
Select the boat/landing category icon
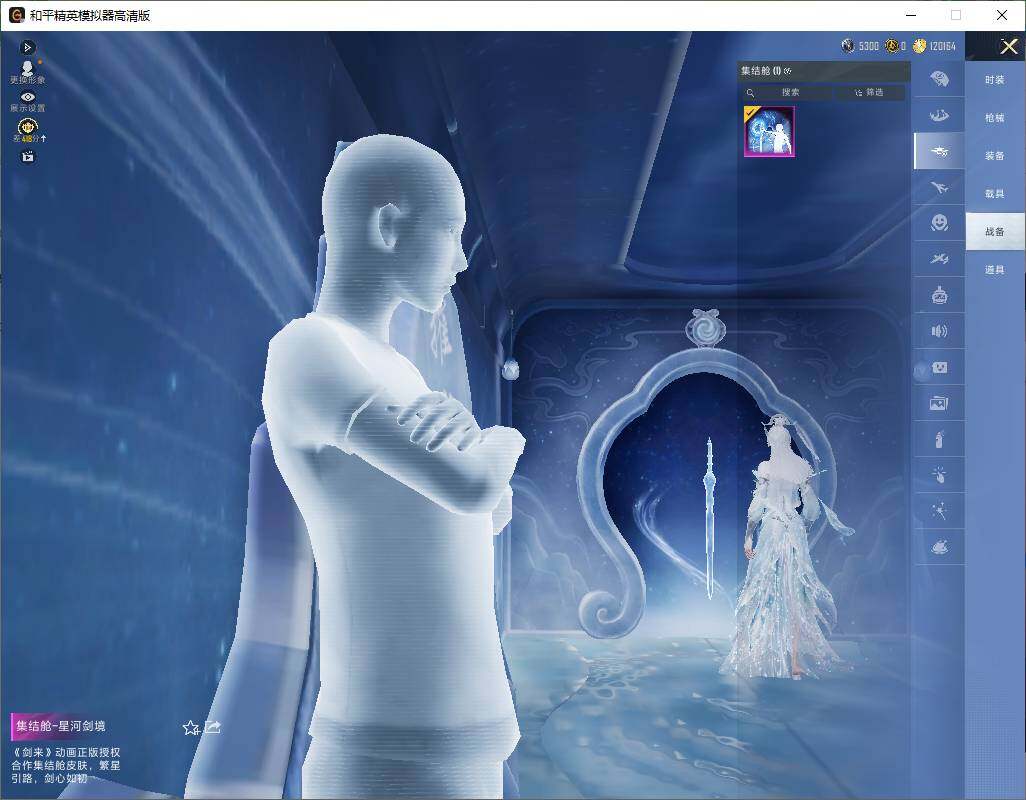(x=939, y=116)
